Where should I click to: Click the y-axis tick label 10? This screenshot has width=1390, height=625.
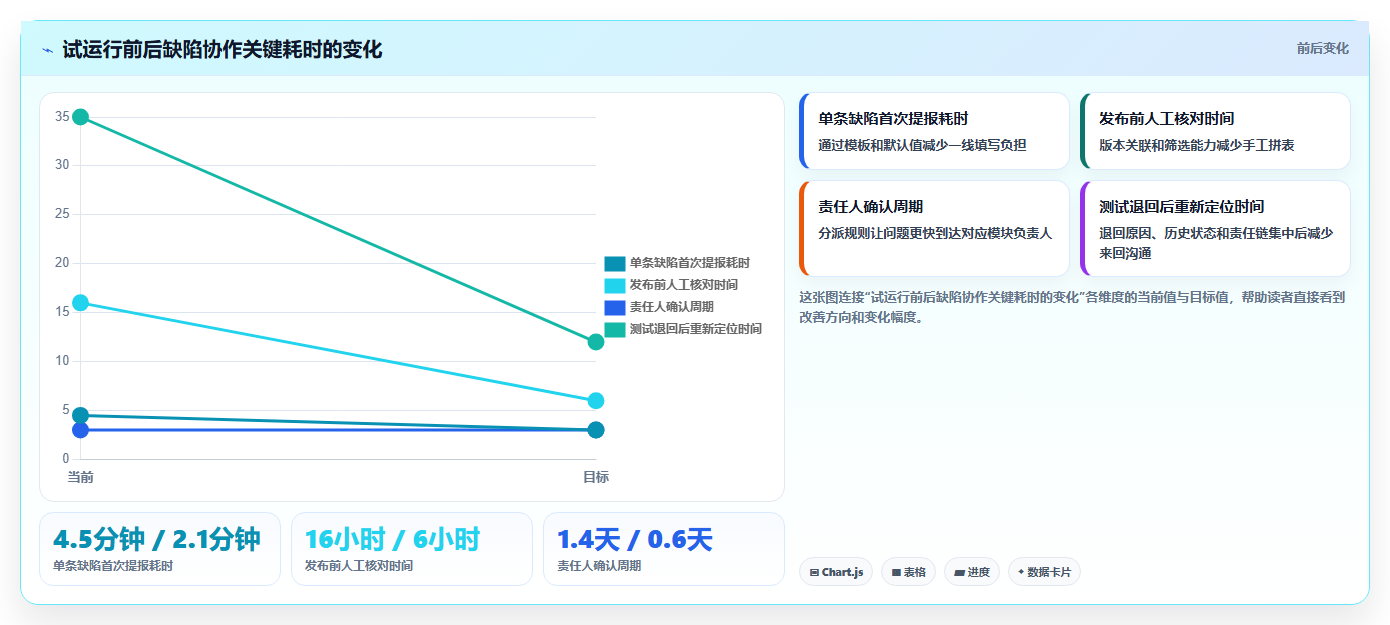coord(62,361)
